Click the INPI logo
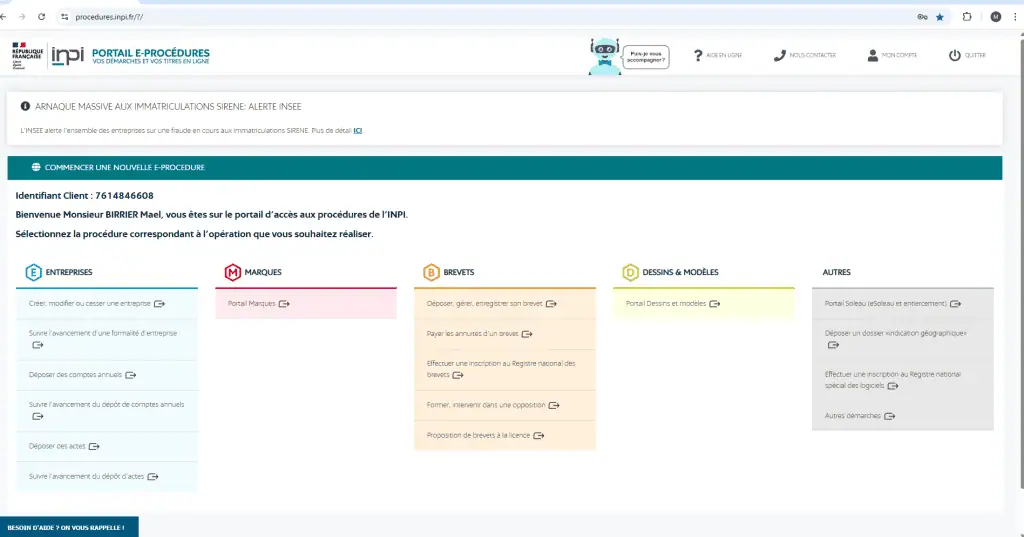The height and width of the screenshot is (537, 1024). pos(68,55)
